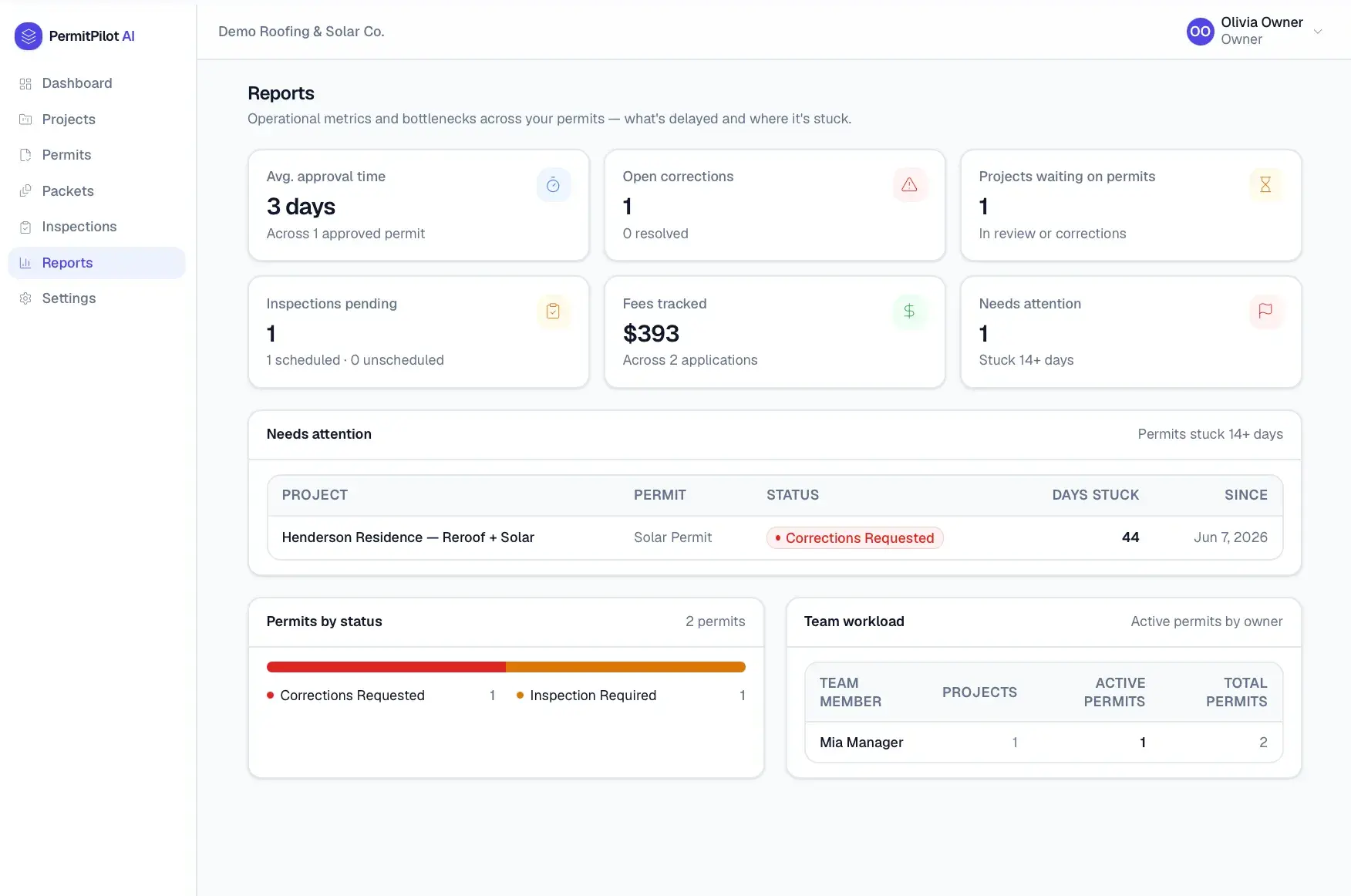1351x896 pixels.
Task: Click the DAYS STUCK column header
Action: (x=1096, y=495)
